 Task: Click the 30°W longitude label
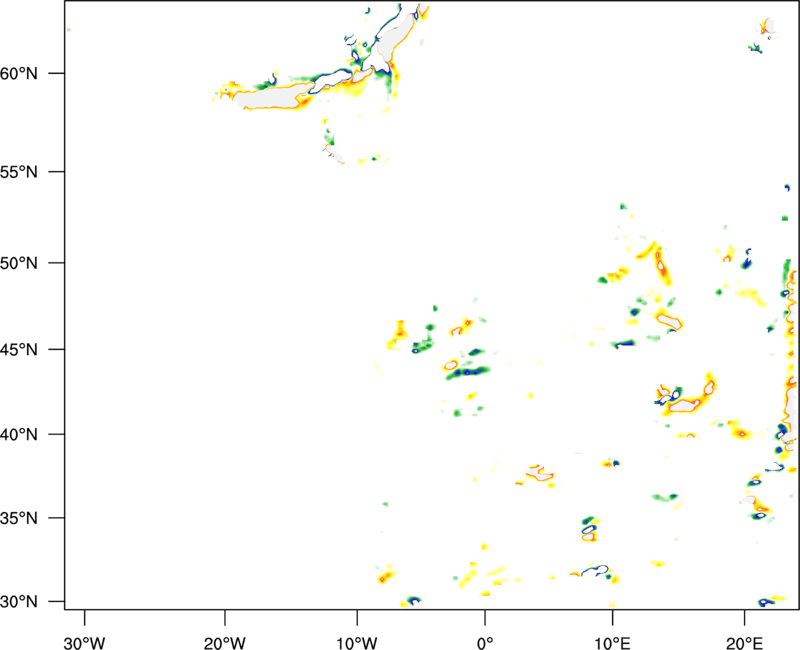[85, 643]
